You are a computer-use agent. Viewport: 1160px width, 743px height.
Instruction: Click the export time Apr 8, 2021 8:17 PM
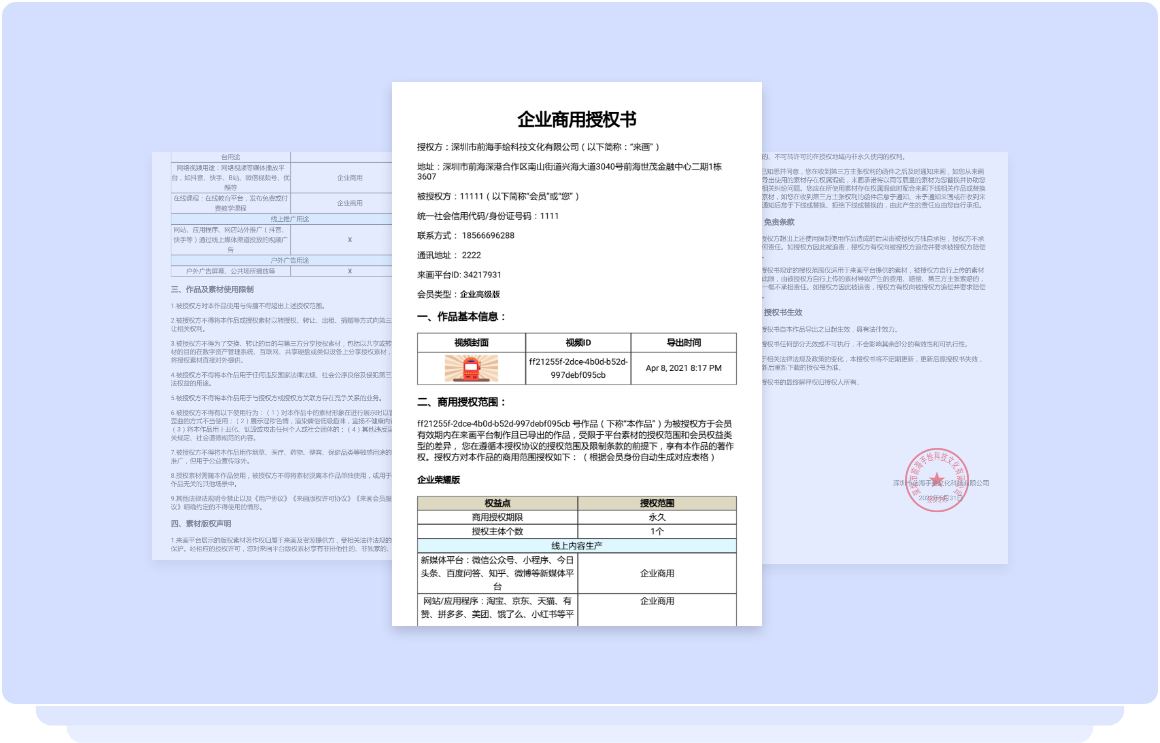coord(684,368)
